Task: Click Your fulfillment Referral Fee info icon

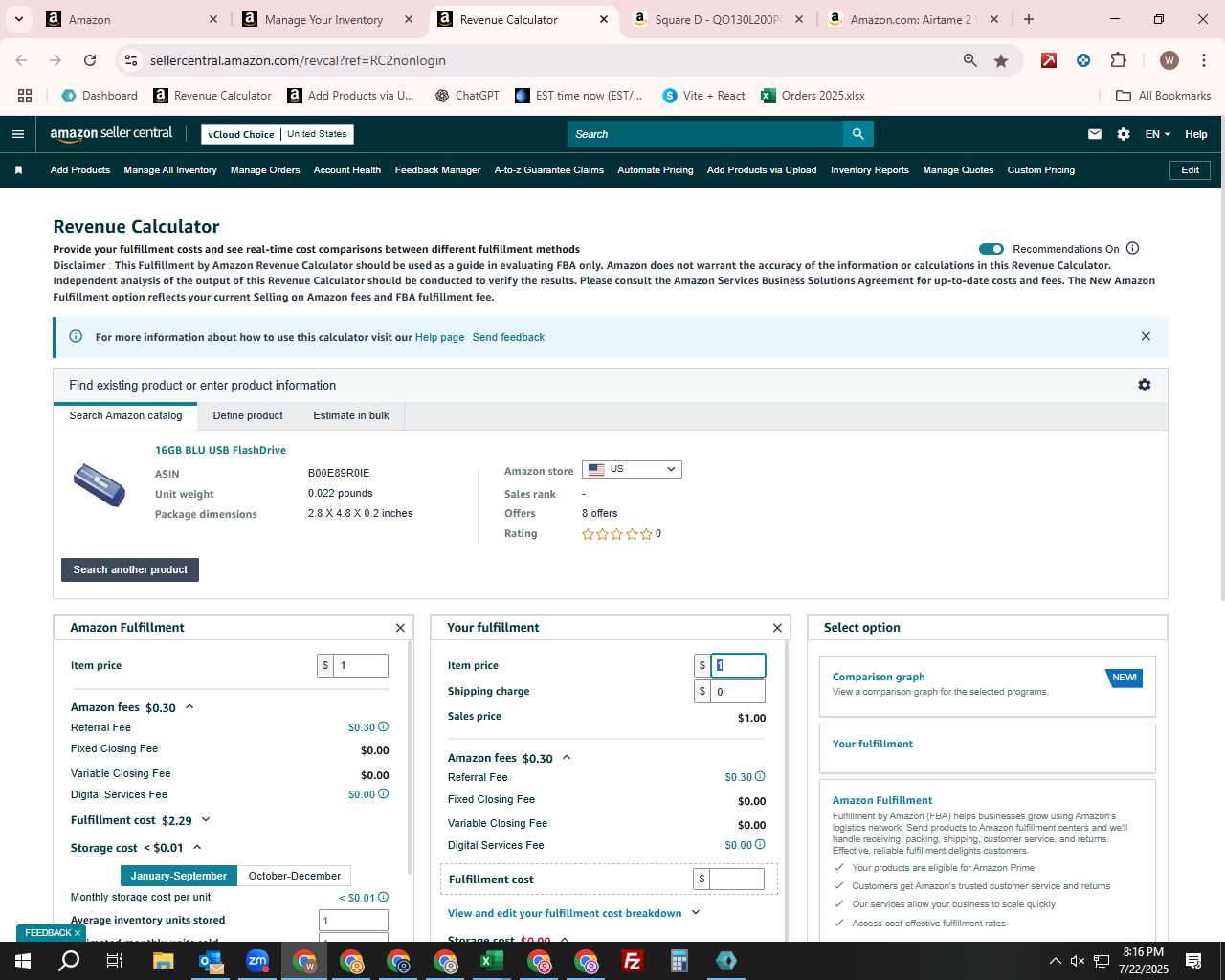Action: pyautogui.click(x=760, y=777)
